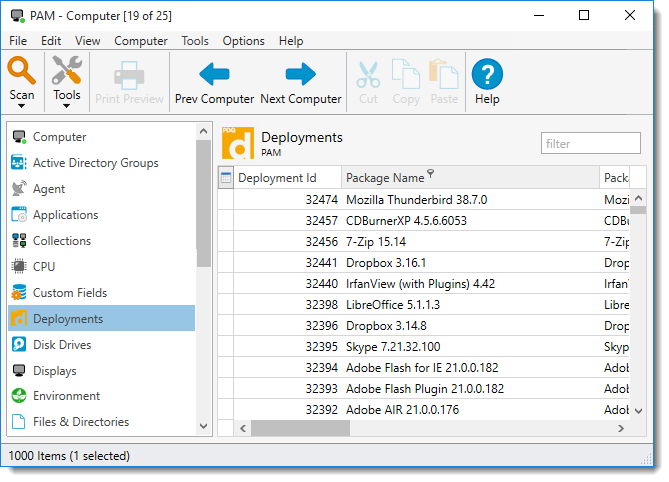The width and height of the screenshot is (669, 482).
Task: Select Deployments in the sidebar
Action: click(102, 319)
